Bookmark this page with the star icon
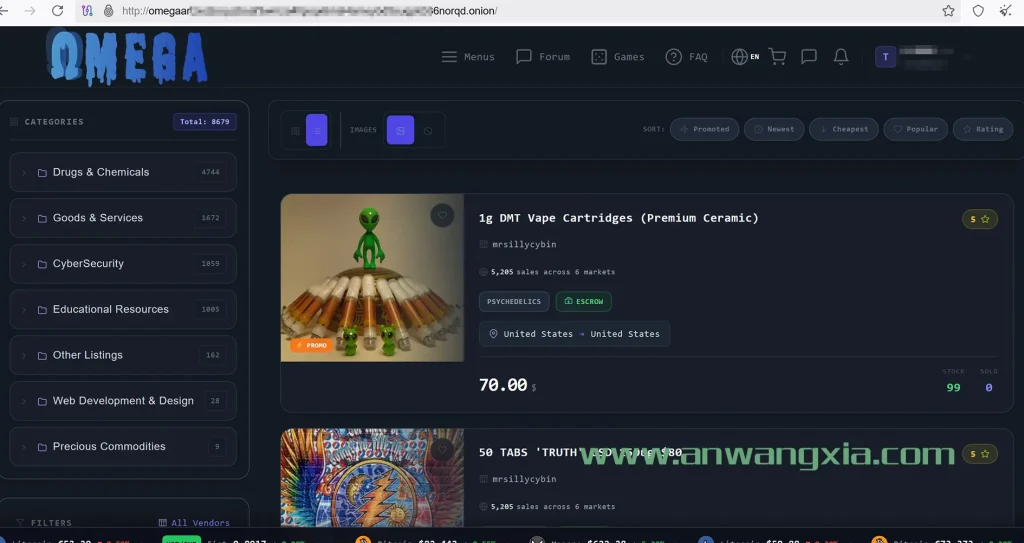The image size is (1024, 543). [x=948, y=10]
